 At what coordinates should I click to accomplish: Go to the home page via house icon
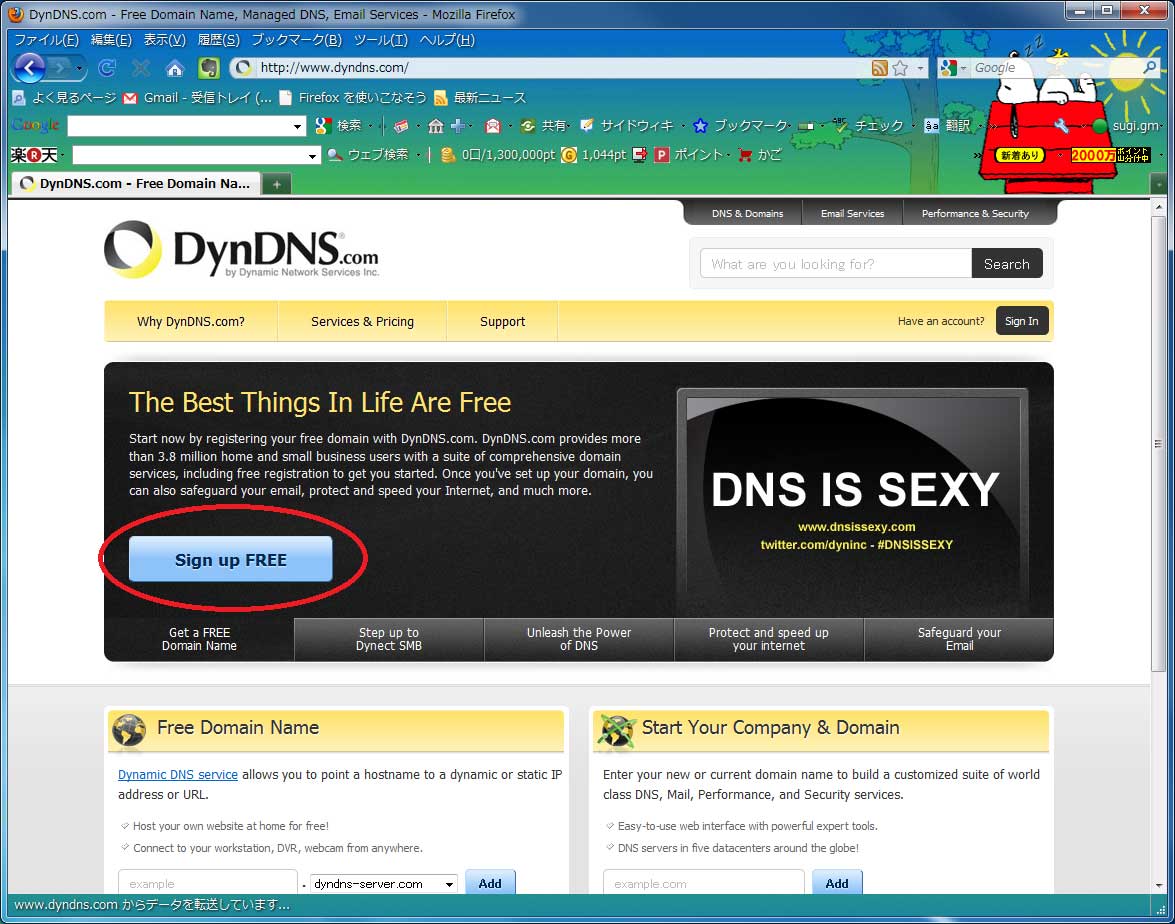point(175,68)
